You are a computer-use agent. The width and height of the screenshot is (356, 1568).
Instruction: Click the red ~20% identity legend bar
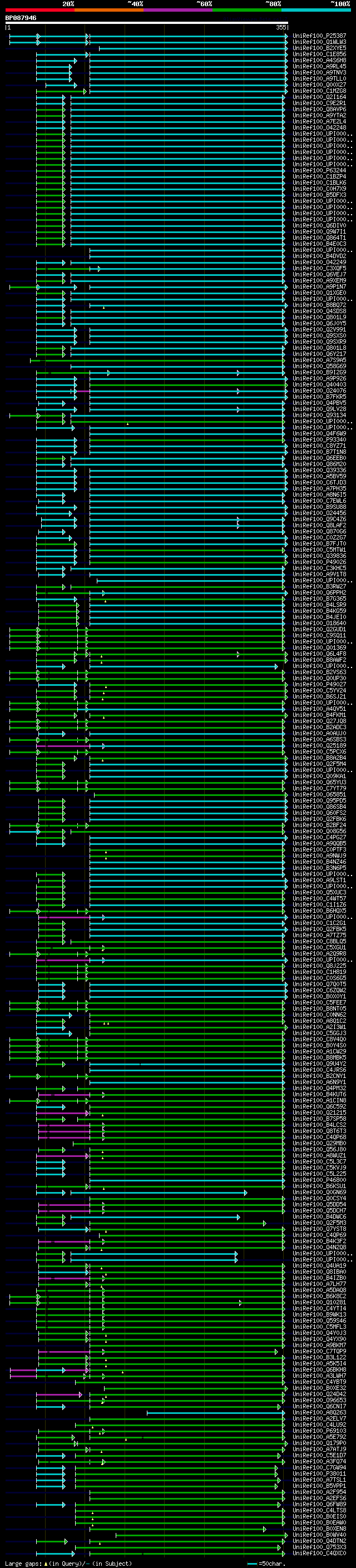tap(39, 10)
